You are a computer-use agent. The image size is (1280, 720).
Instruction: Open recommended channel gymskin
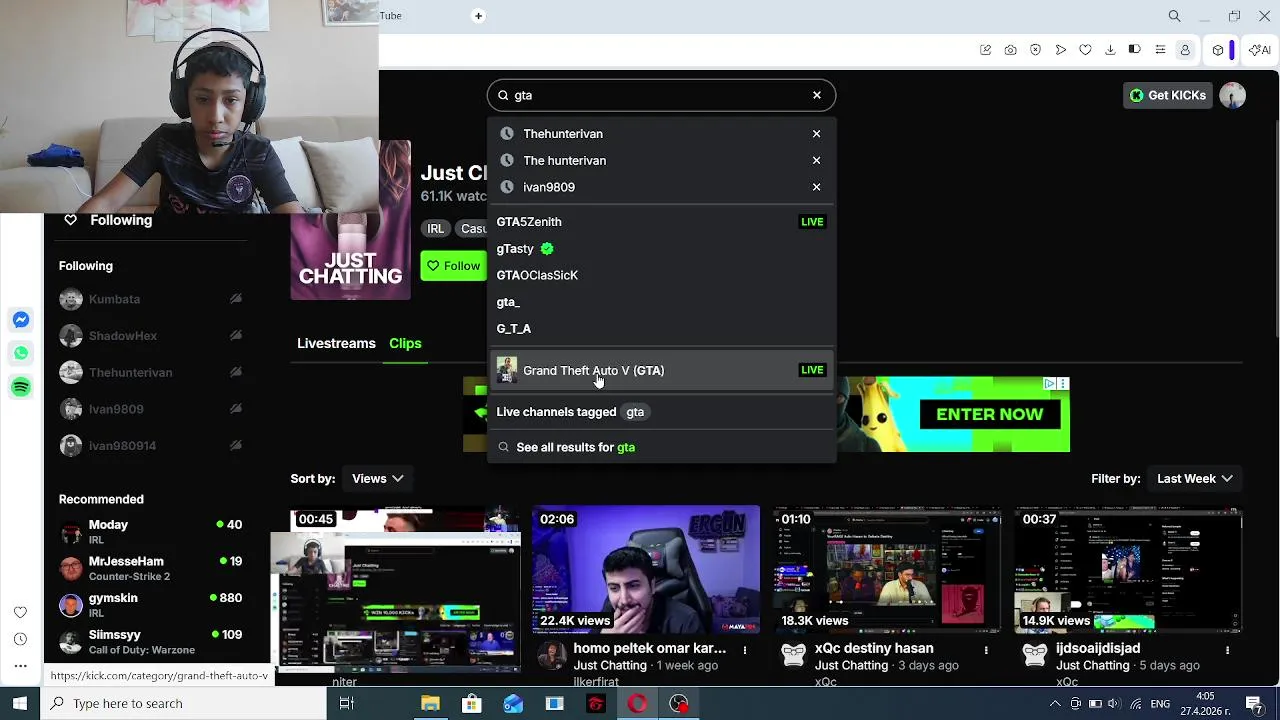click(150, 605)
